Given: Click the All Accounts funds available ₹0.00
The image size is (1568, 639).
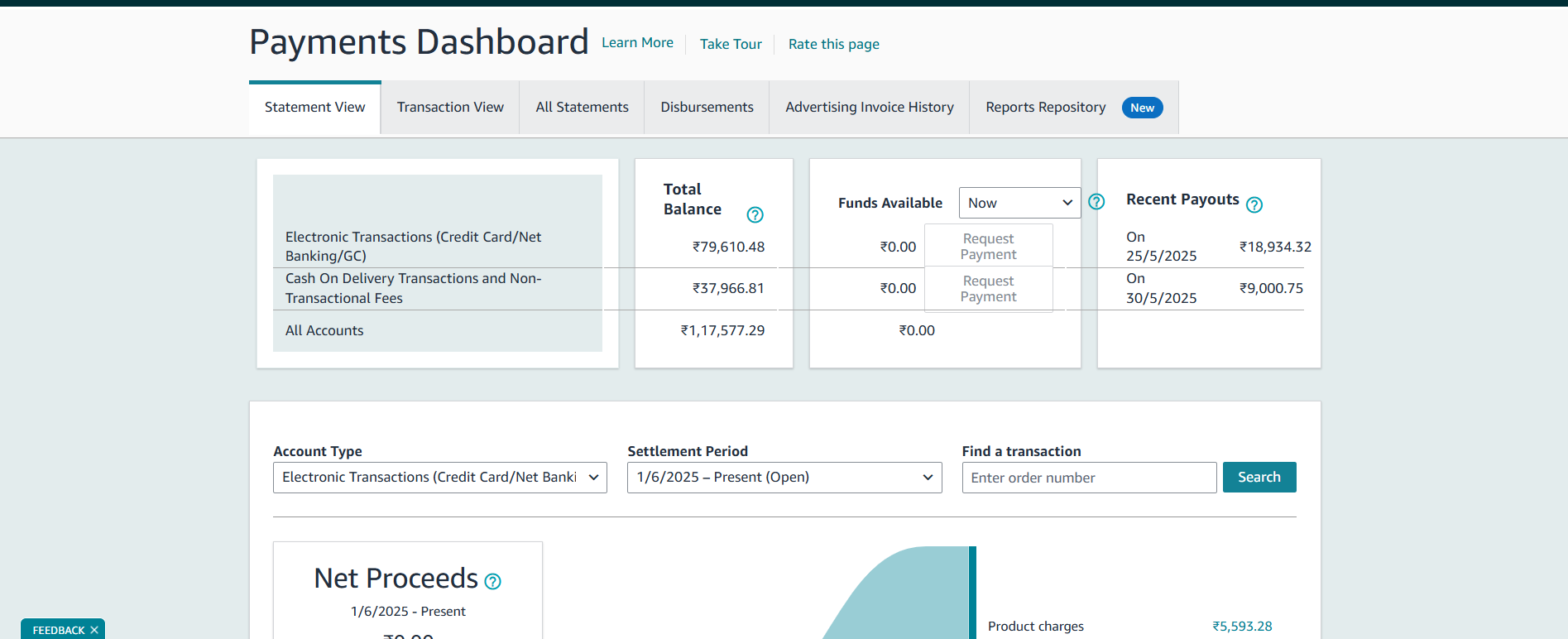Looking at the screenshot, I should point(917,330).
